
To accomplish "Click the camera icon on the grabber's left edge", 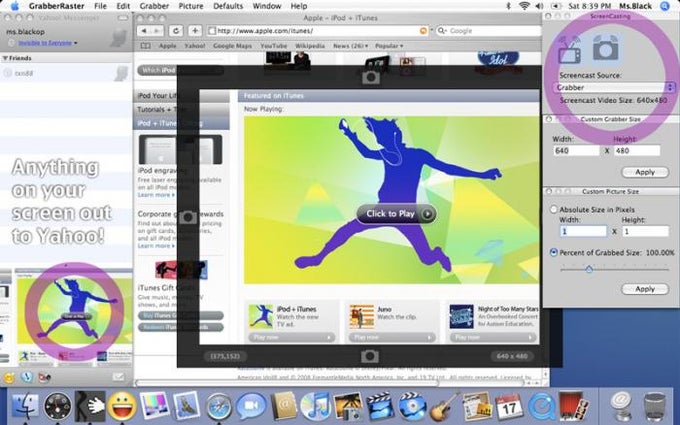I will point(188,217).
